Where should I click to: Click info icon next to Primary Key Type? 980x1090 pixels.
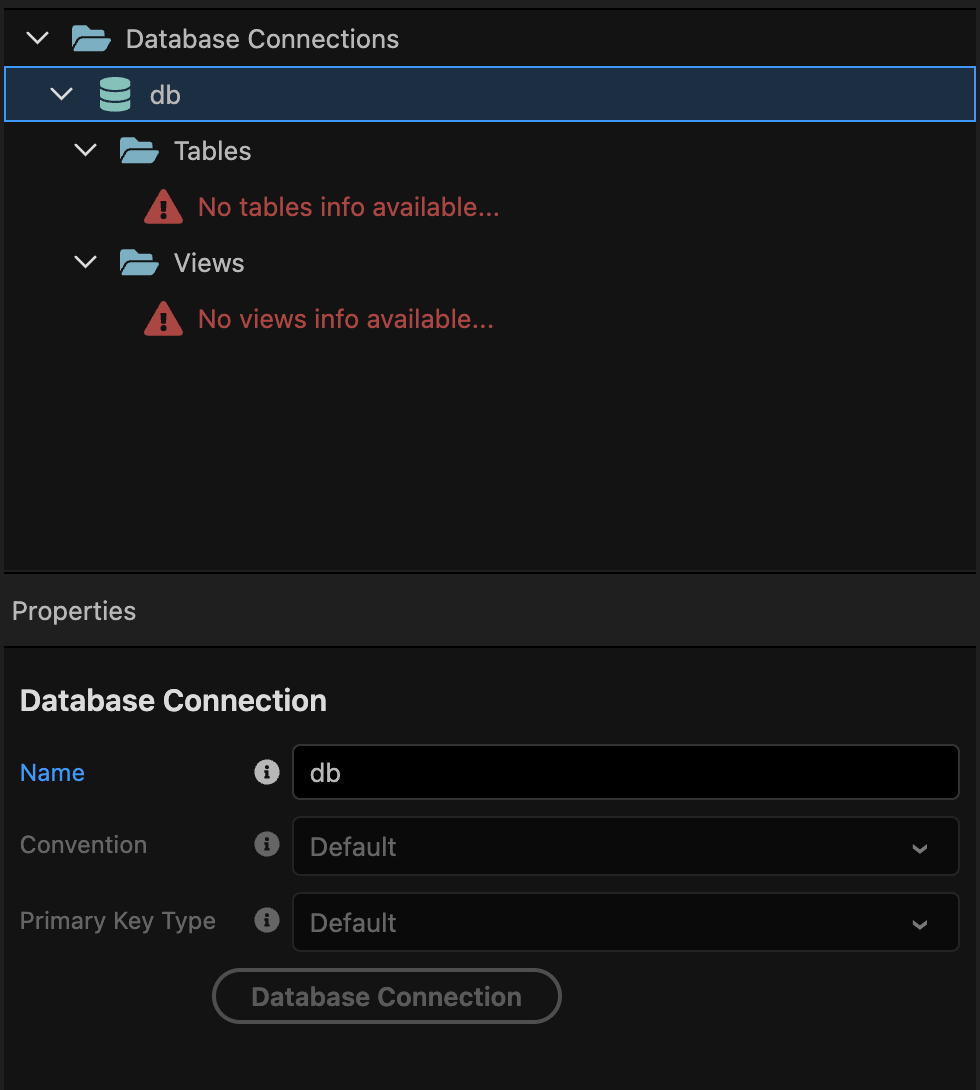click(266, 920)
